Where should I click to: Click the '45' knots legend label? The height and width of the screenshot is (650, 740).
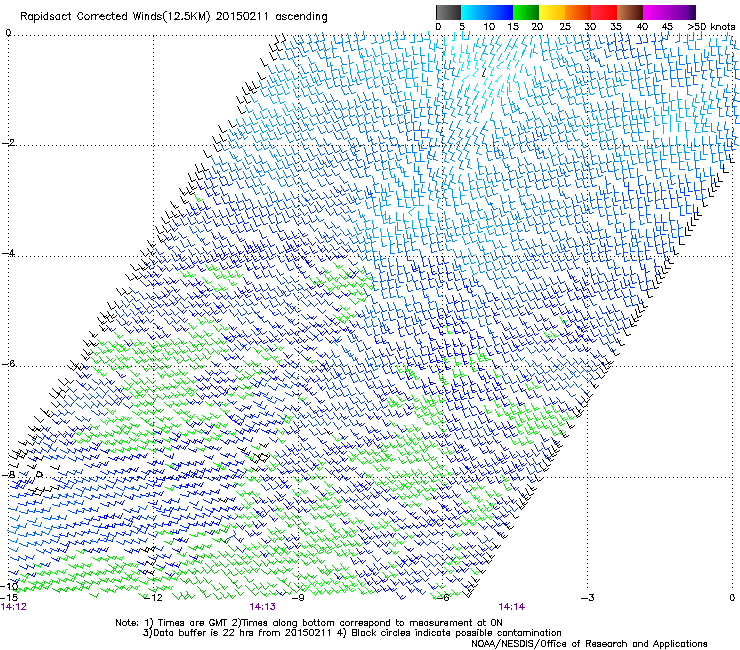(667, 27)
